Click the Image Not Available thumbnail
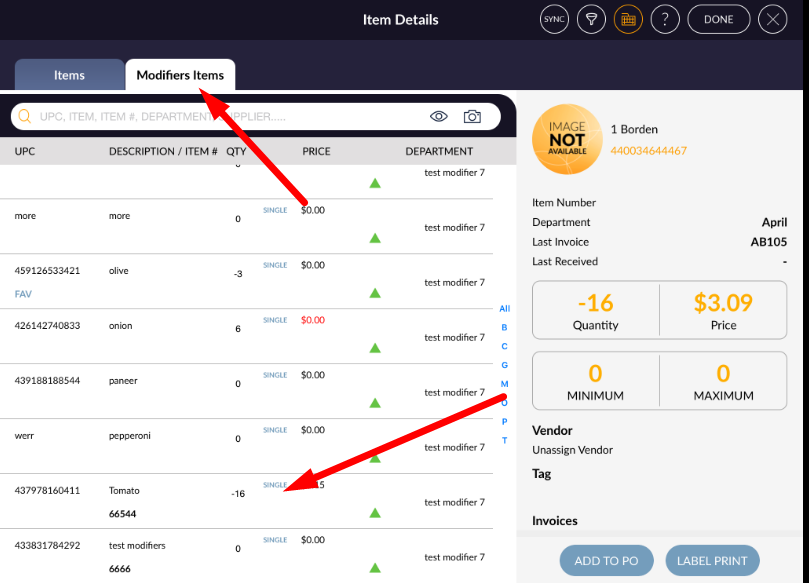809x583 pixels. tap(566, 140)
